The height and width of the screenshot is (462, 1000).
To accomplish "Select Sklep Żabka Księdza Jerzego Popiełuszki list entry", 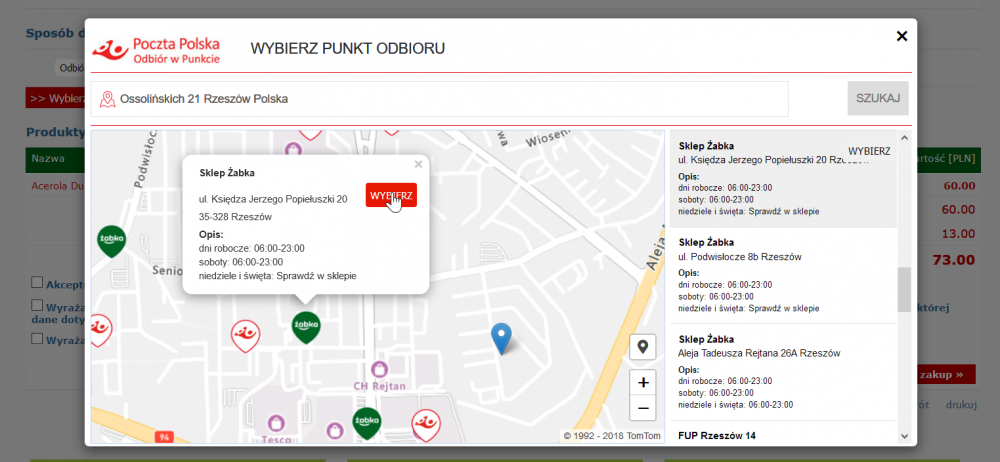I will (783, 179).
